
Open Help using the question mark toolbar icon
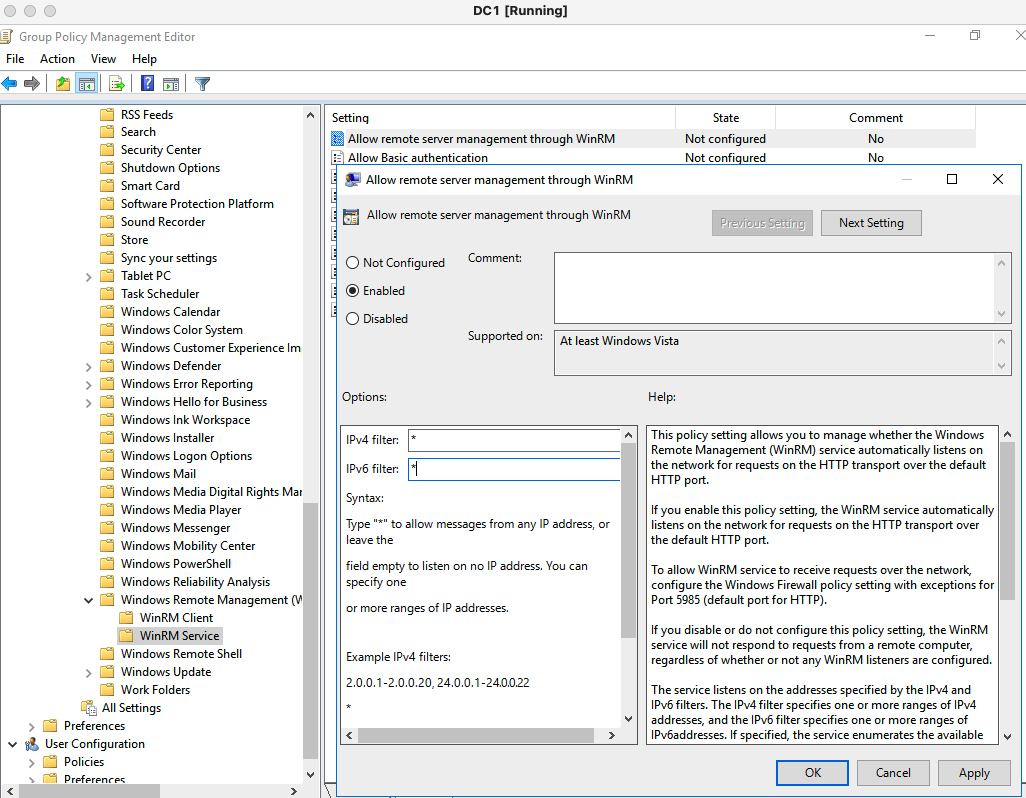[146, 83]
